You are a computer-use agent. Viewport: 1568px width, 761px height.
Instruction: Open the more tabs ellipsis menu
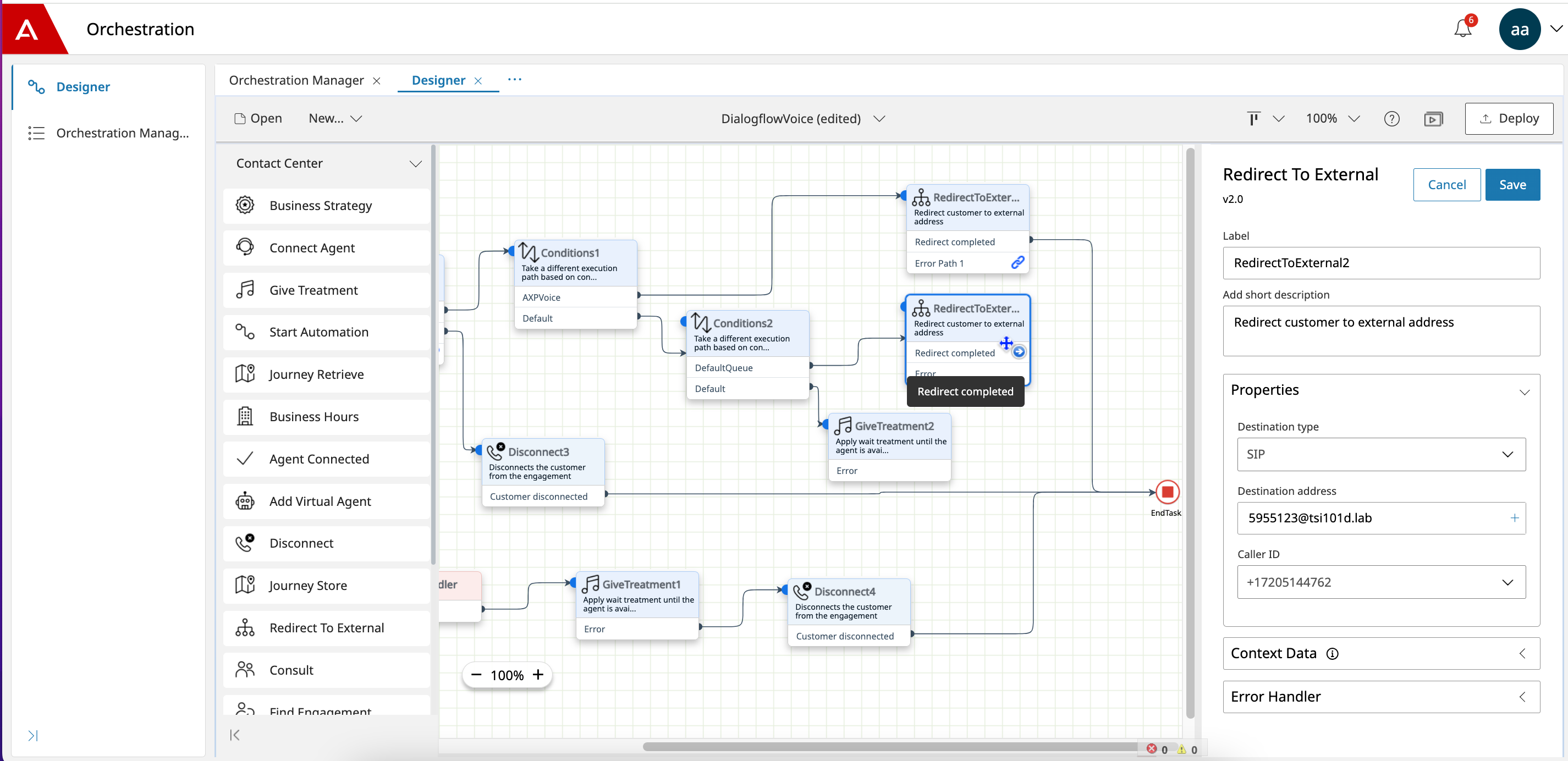514,80
